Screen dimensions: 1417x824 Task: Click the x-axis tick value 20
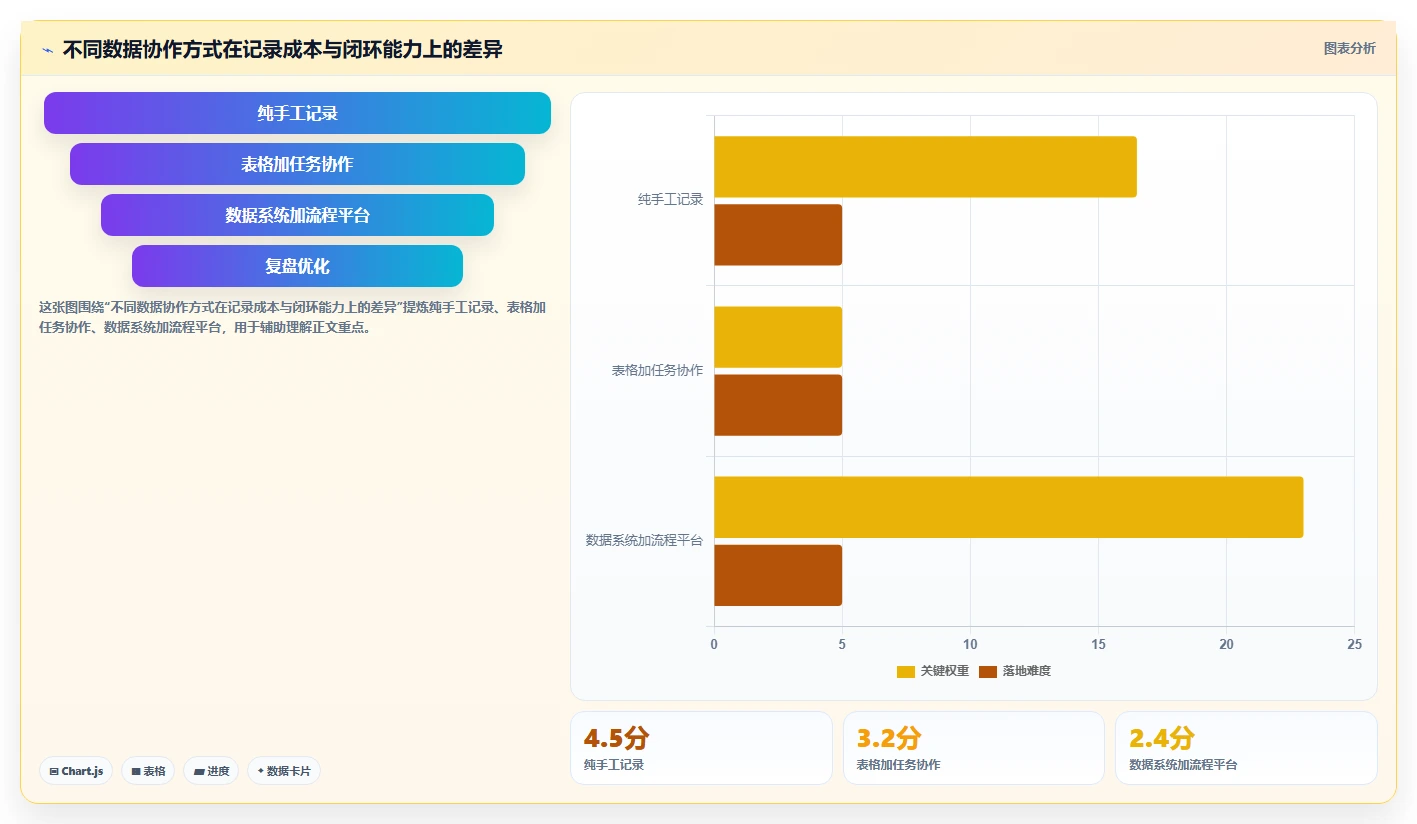[x=1226, y=645]
